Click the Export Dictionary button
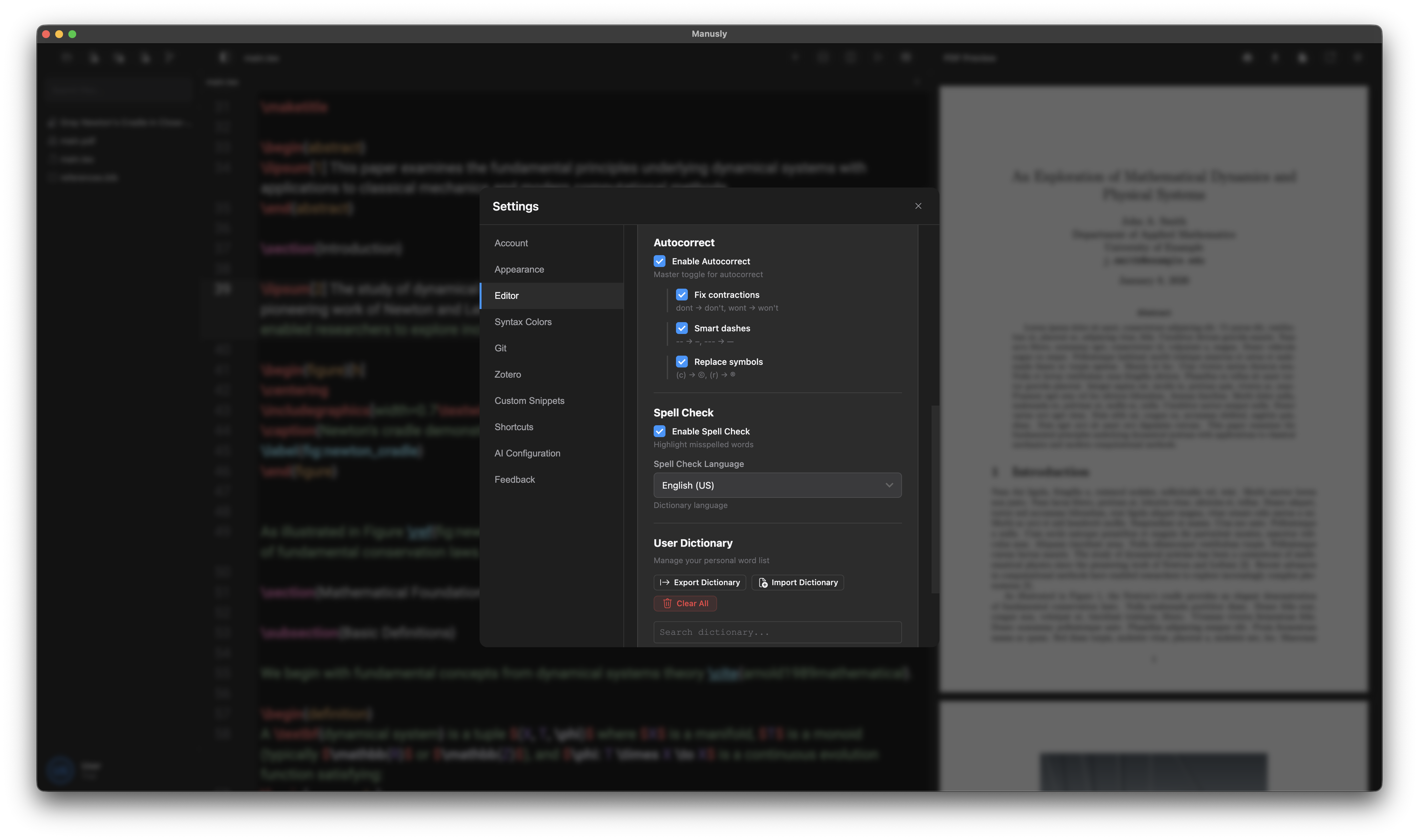1419x840 pixels. click(x=700, y=583)
